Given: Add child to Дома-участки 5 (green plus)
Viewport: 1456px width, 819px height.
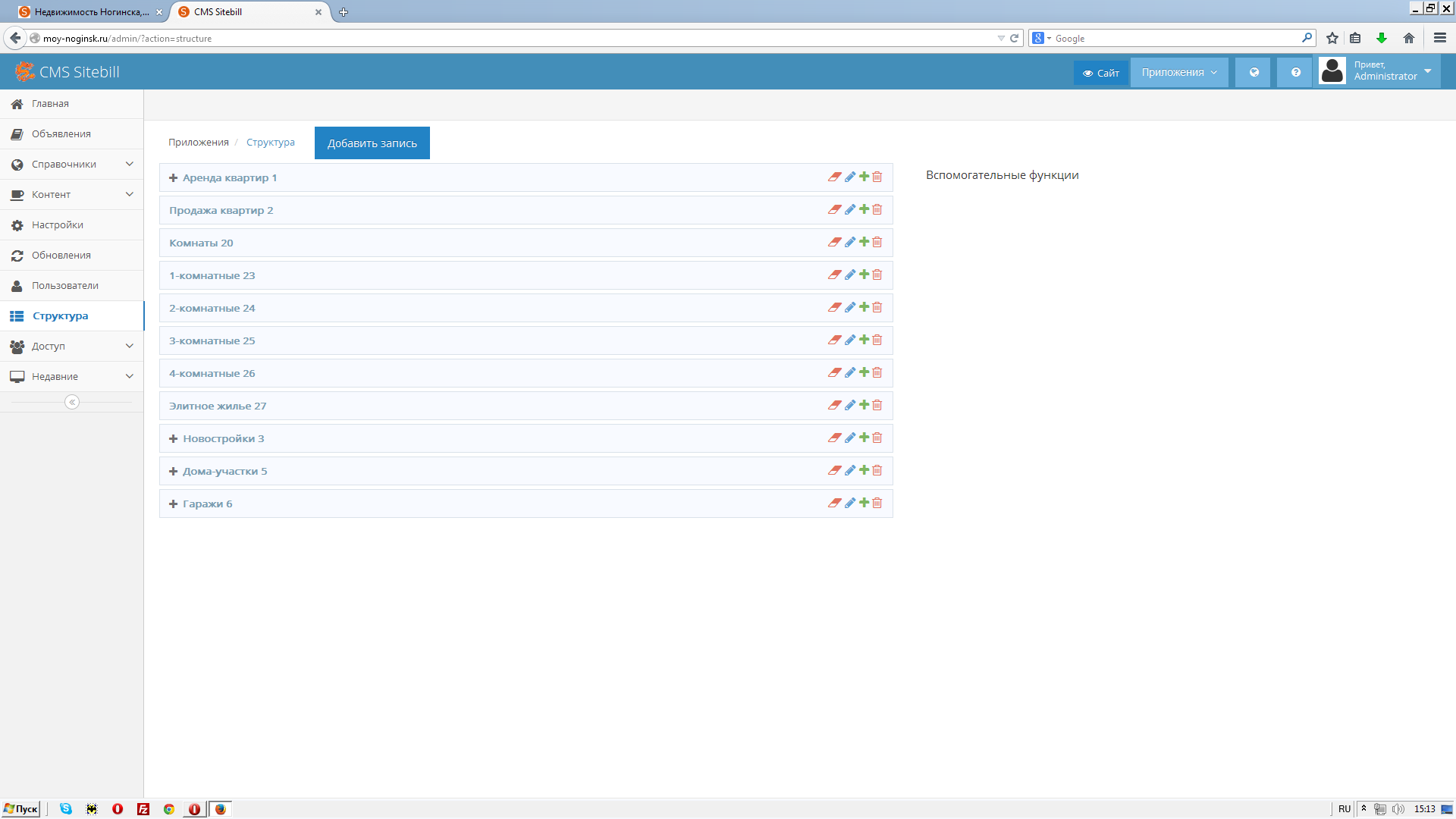Looking at the screenshot, I should [x=864, y=470].
